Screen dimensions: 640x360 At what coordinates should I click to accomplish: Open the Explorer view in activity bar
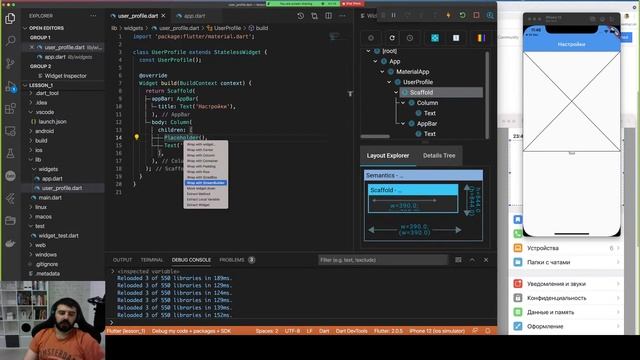click(x=11, y=18)
